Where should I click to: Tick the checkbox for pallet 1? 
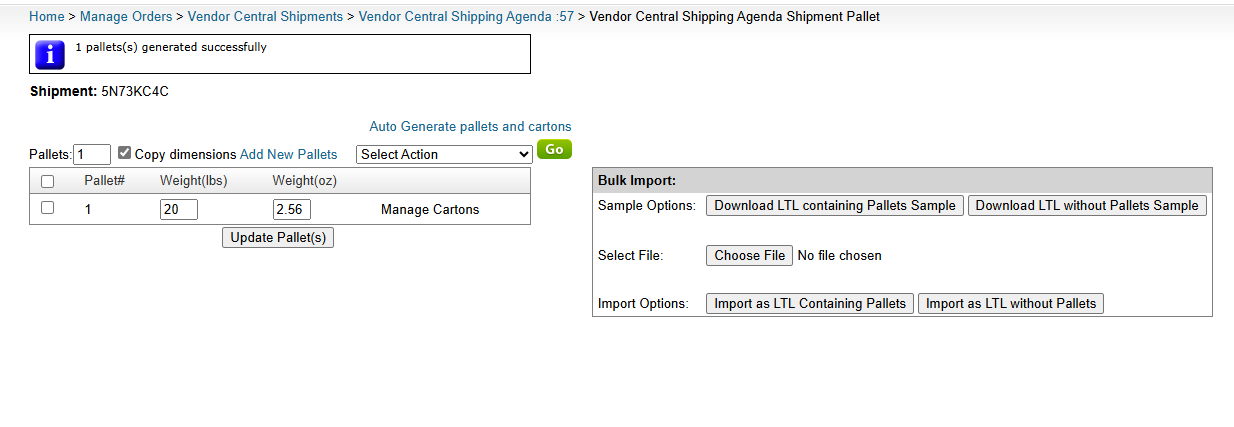pos(47,209)
